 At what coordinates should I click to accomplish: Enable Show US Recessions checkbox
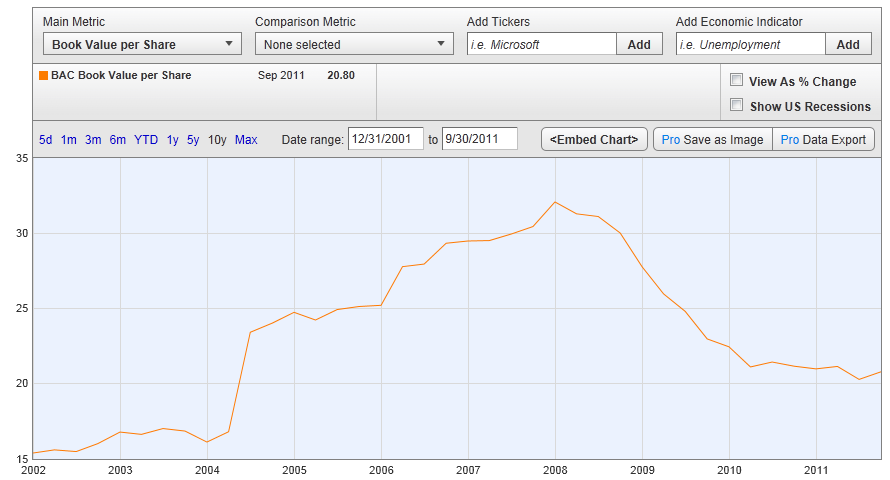coord(736,105)
